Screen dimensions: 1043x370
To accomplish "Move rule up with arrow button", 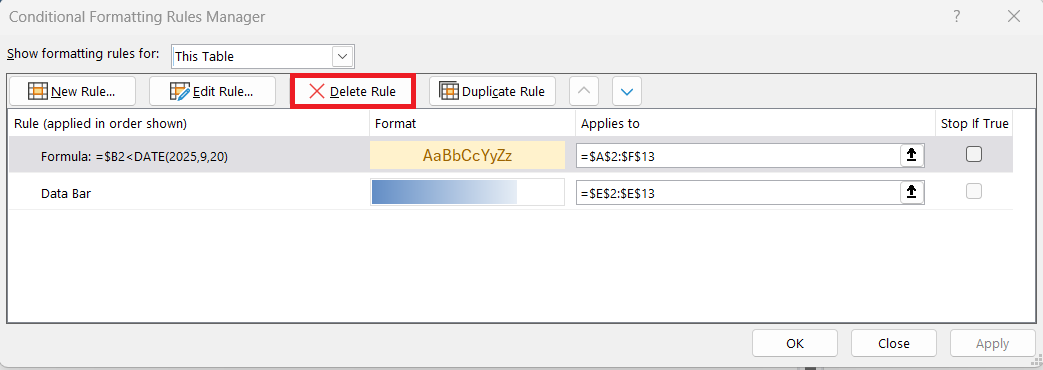I will pyautogui.click(x=584, y=92).
